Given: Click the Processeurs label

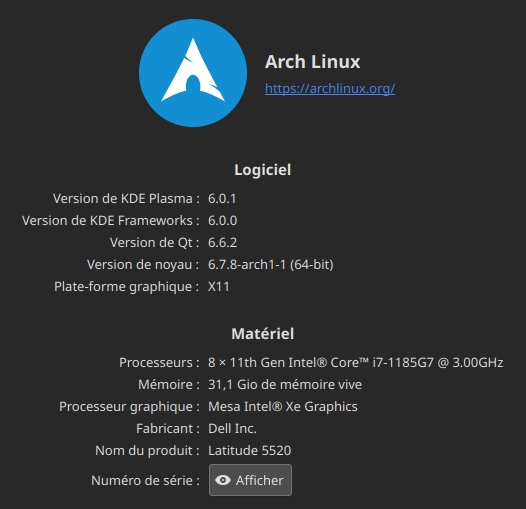Looking at the screenshot, I should point(159,363).
